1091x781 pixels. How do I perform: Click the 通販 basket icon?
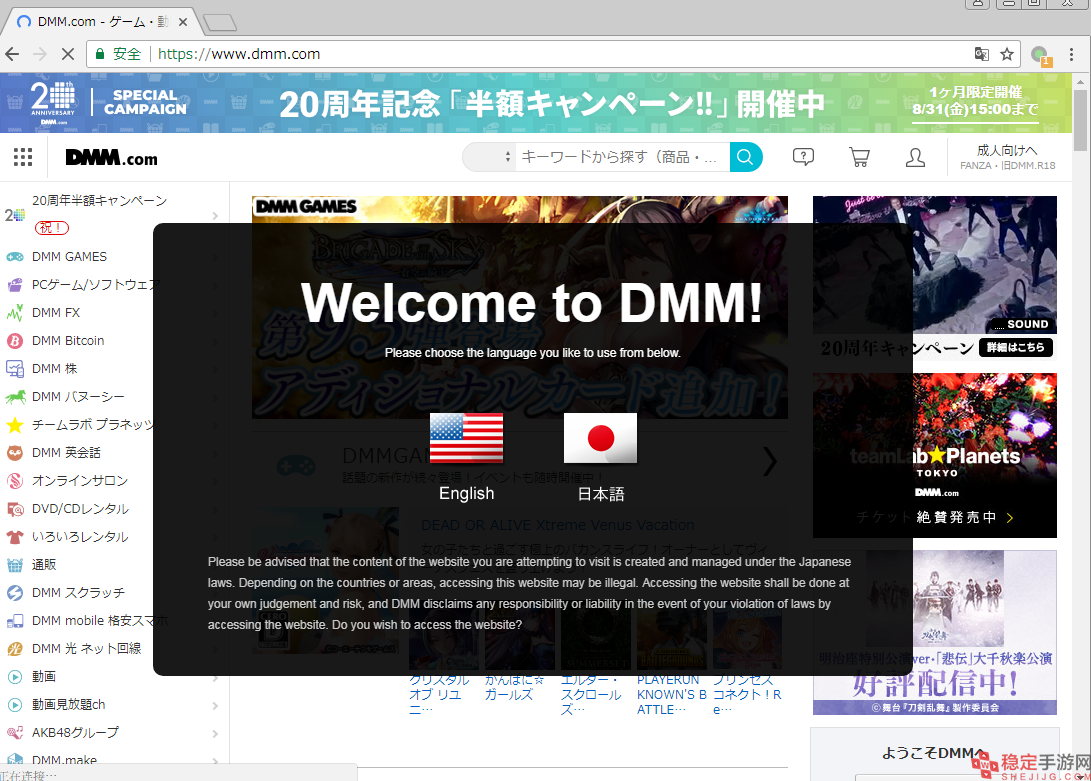point(15,565)
